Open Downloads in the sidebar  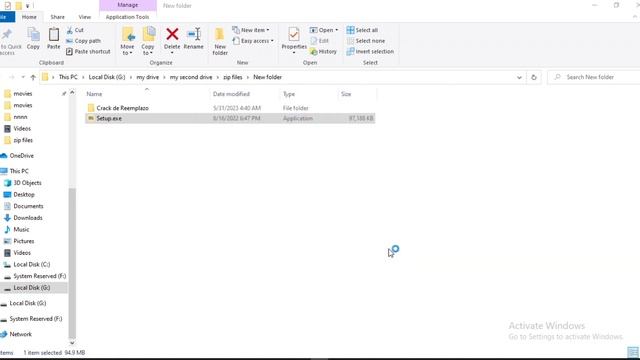pyautogui.click(x=28, y=218)
